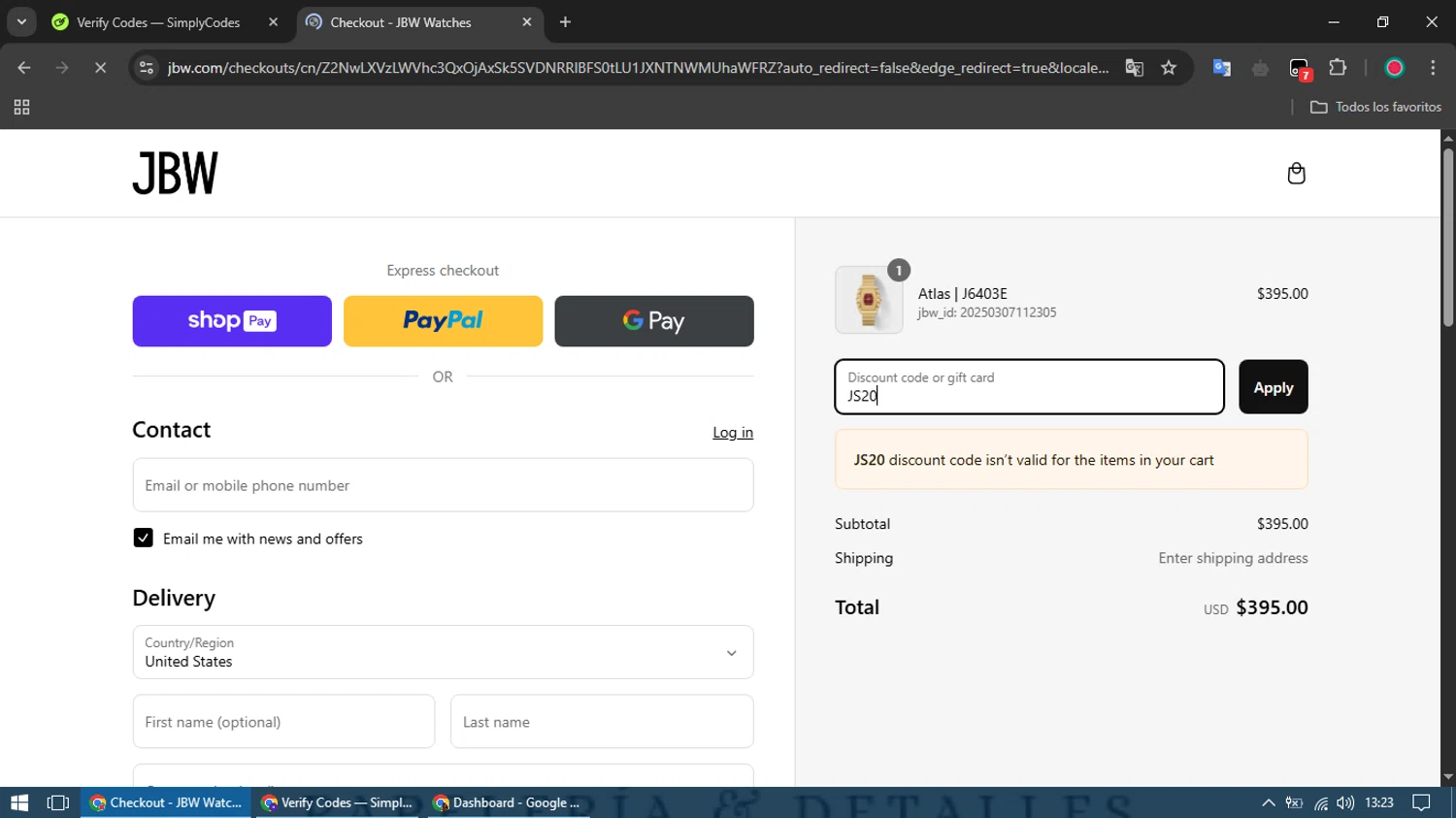Open the extension with red 7 badge
Image resolution: width=1456 pixels, height=818 pixels.
coord(1300,69)
